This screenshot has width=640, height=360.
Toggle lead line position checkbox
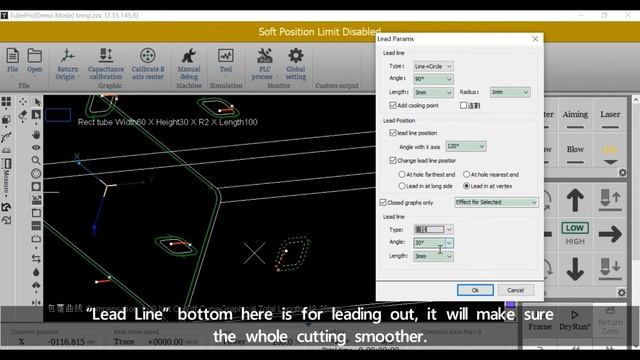tap(393, 133)
